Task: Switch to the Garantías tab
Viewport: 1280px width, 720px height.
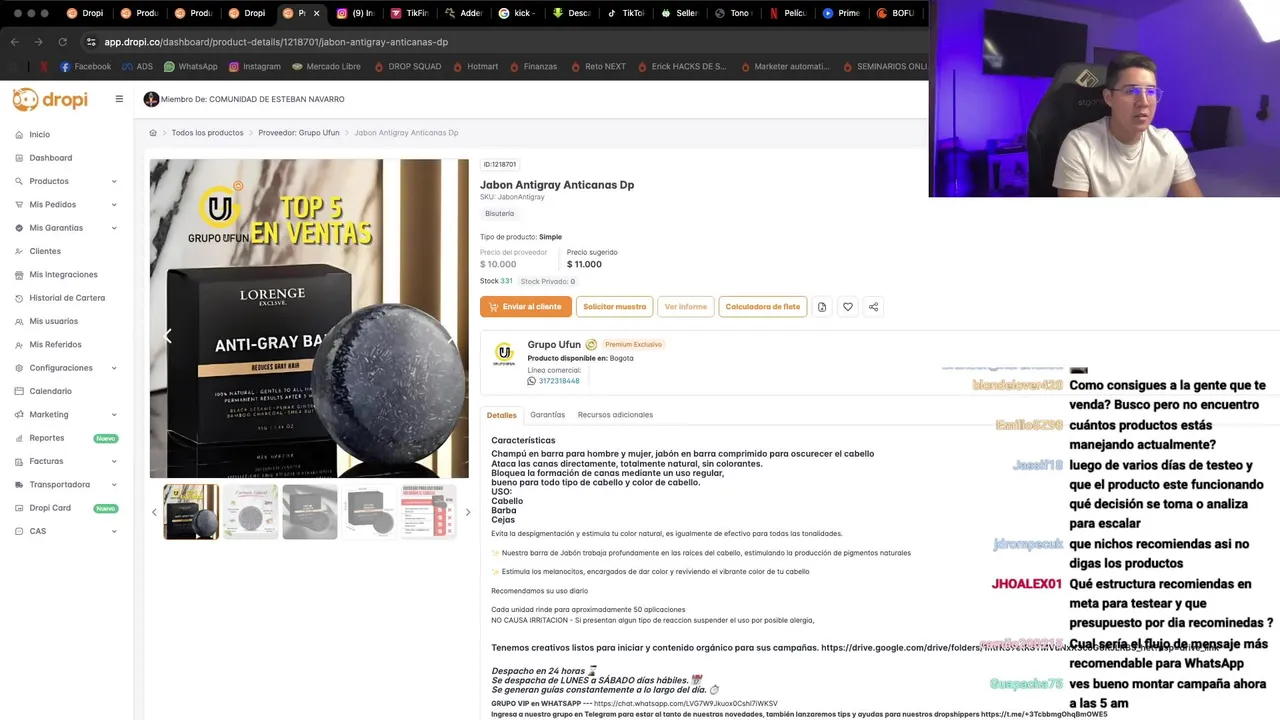Action: point(547,415)
